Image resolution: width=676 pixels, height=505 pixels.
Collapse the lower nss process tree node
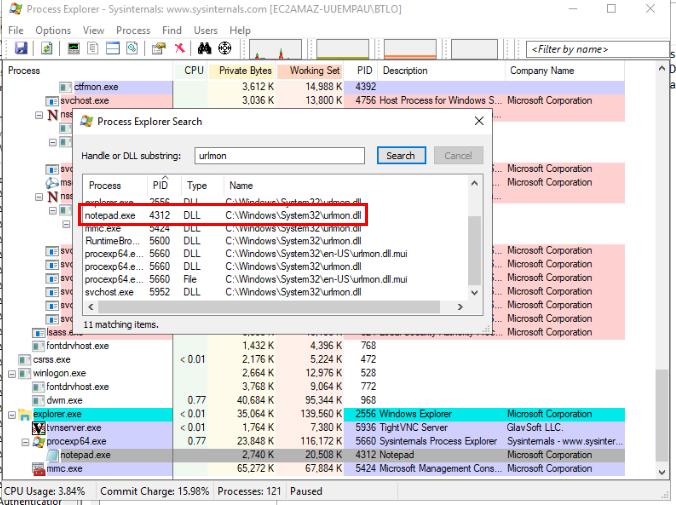click(x=39, y=197)
